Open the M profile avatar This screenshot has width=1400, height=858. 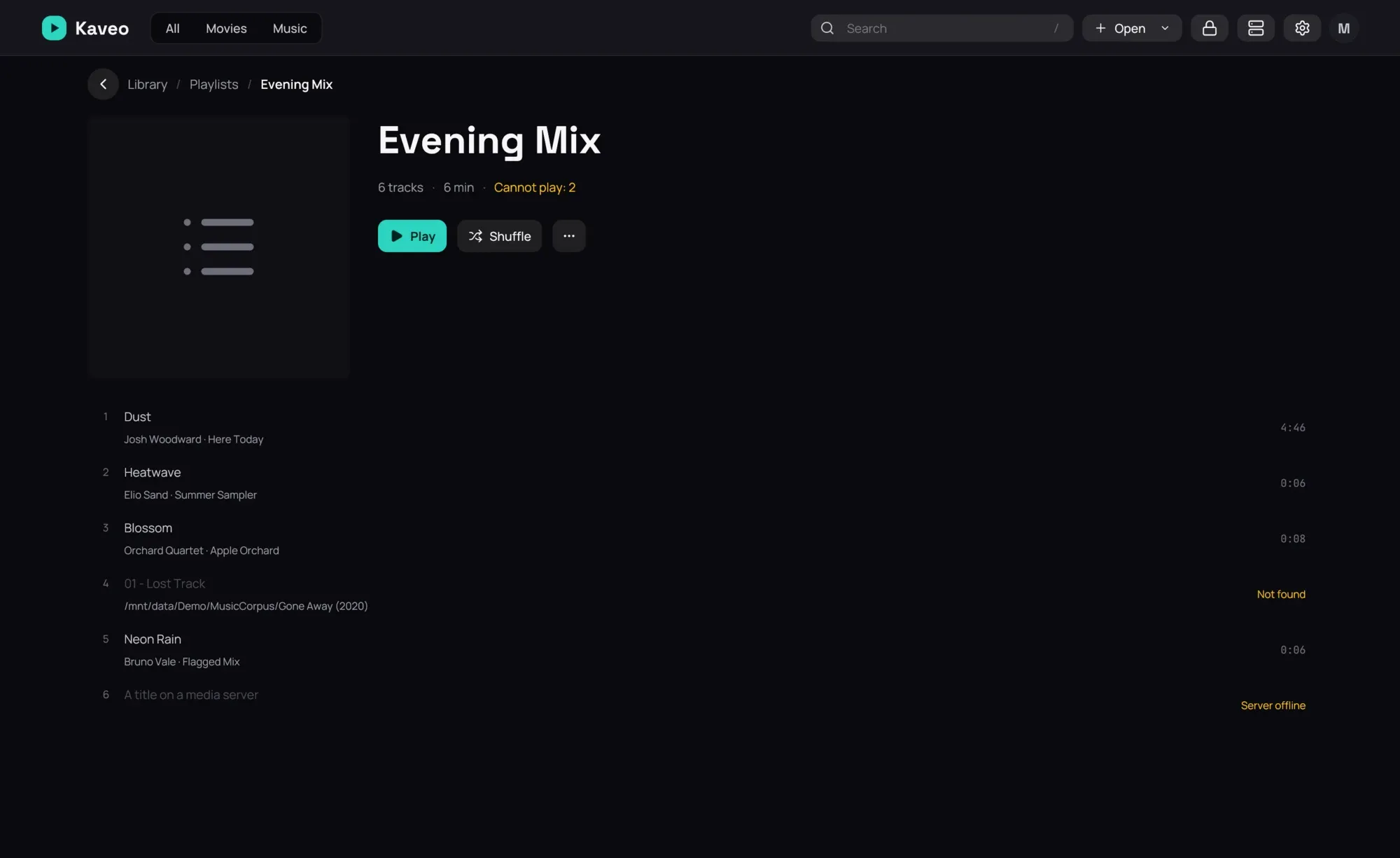coord(1343,28)
